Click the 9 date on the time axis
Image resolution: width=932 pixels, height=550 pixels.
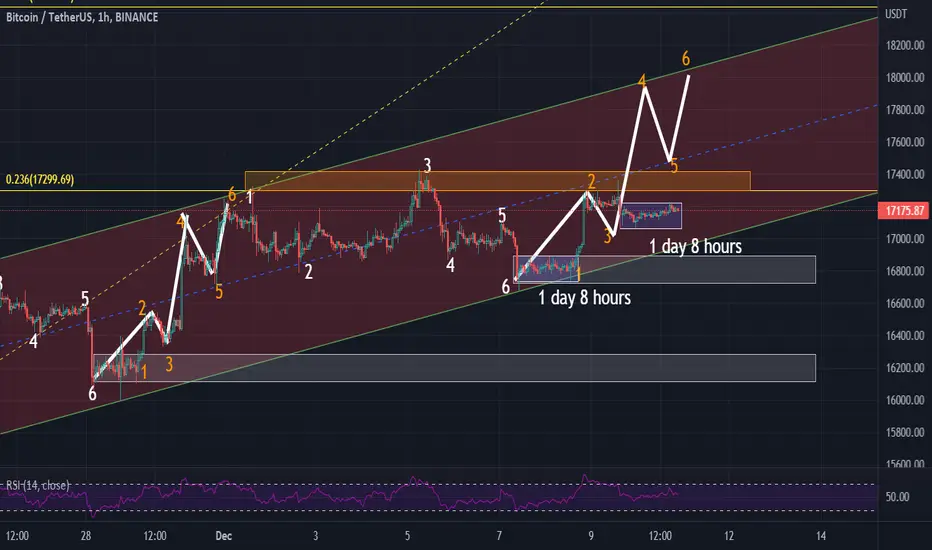coord(591,536)
